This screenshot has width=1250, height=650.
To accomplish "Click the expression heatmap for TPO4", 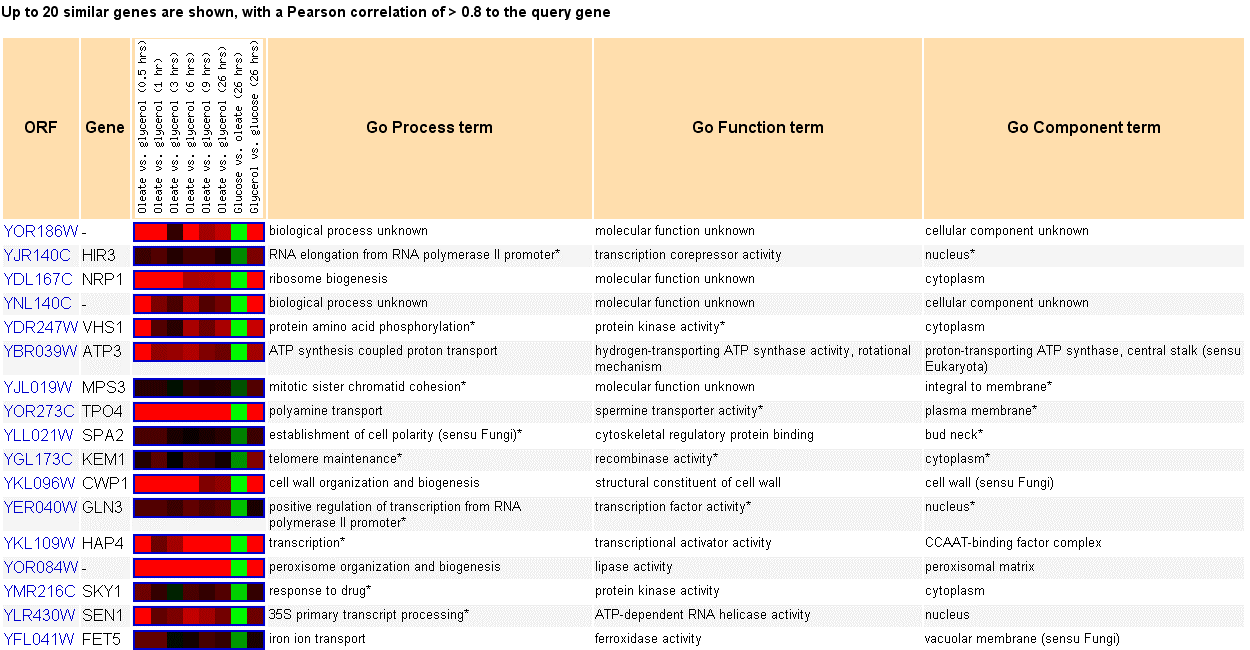I will 198,411.
